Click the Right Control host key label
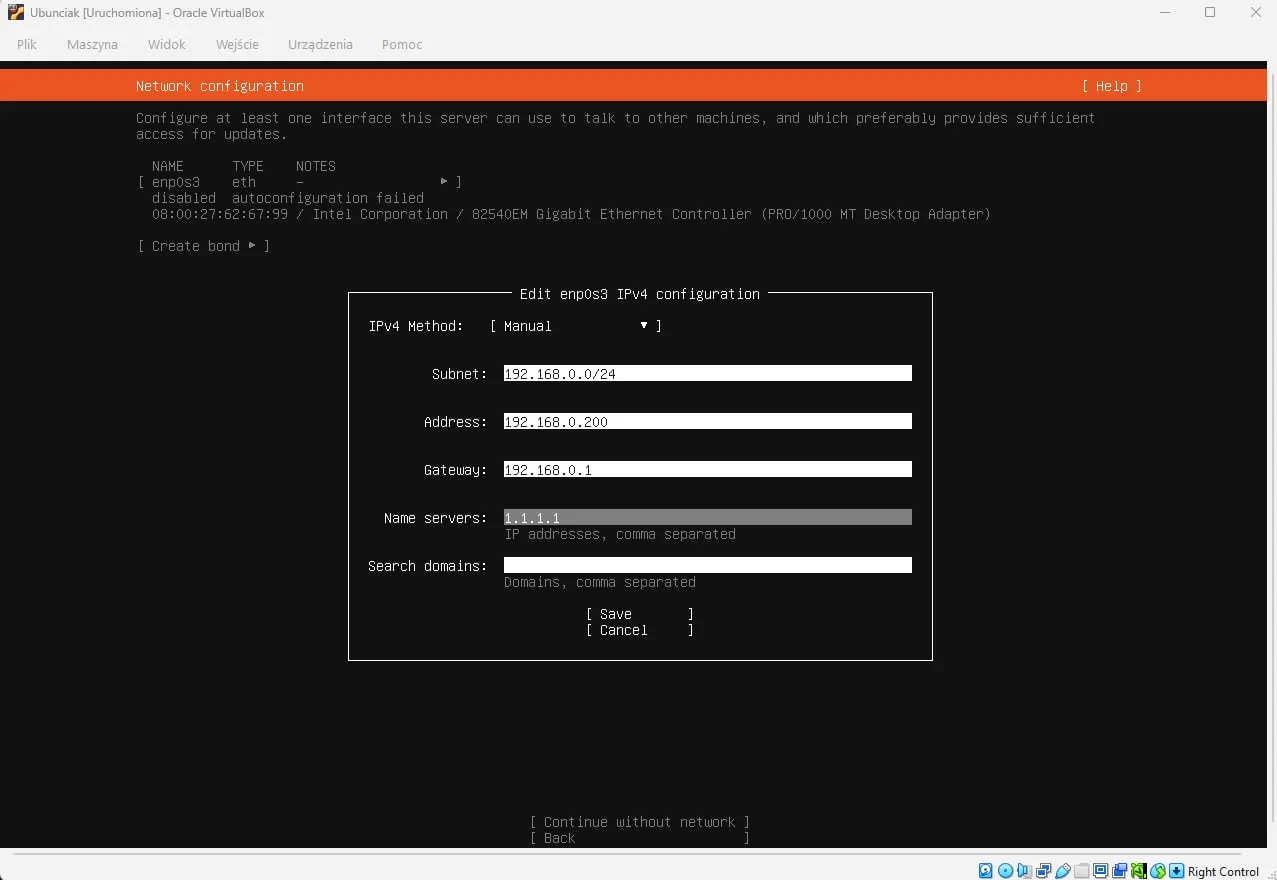This screenshot has height=880, width=1277. 1224,871
